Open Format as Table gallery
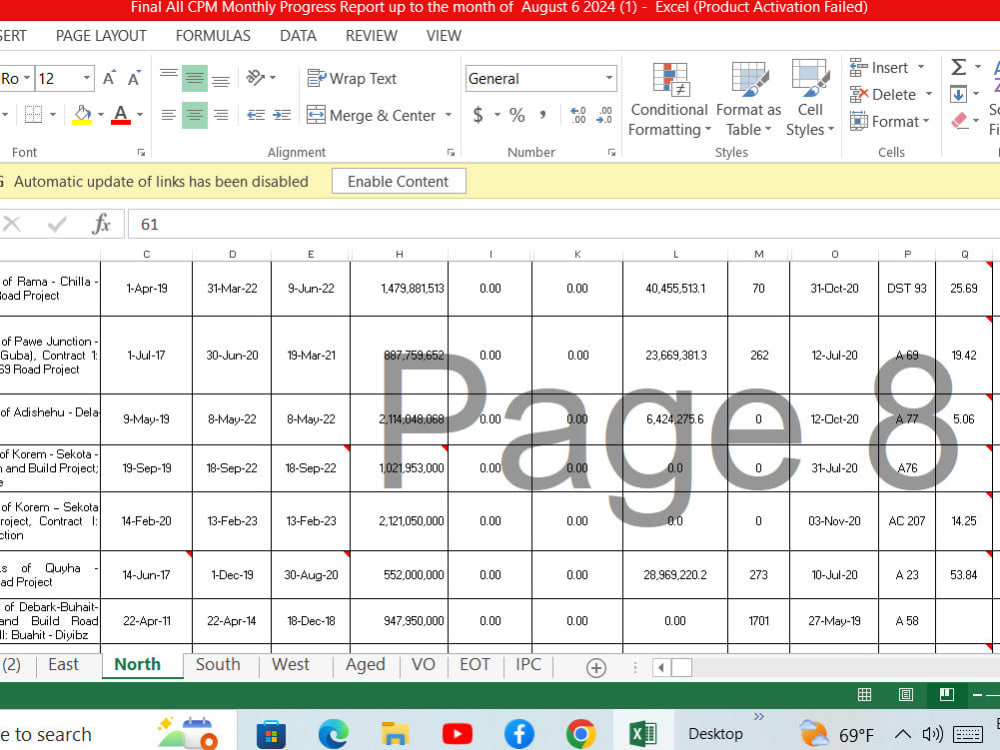Screen dimensions: 1000x750 (748, 99)
